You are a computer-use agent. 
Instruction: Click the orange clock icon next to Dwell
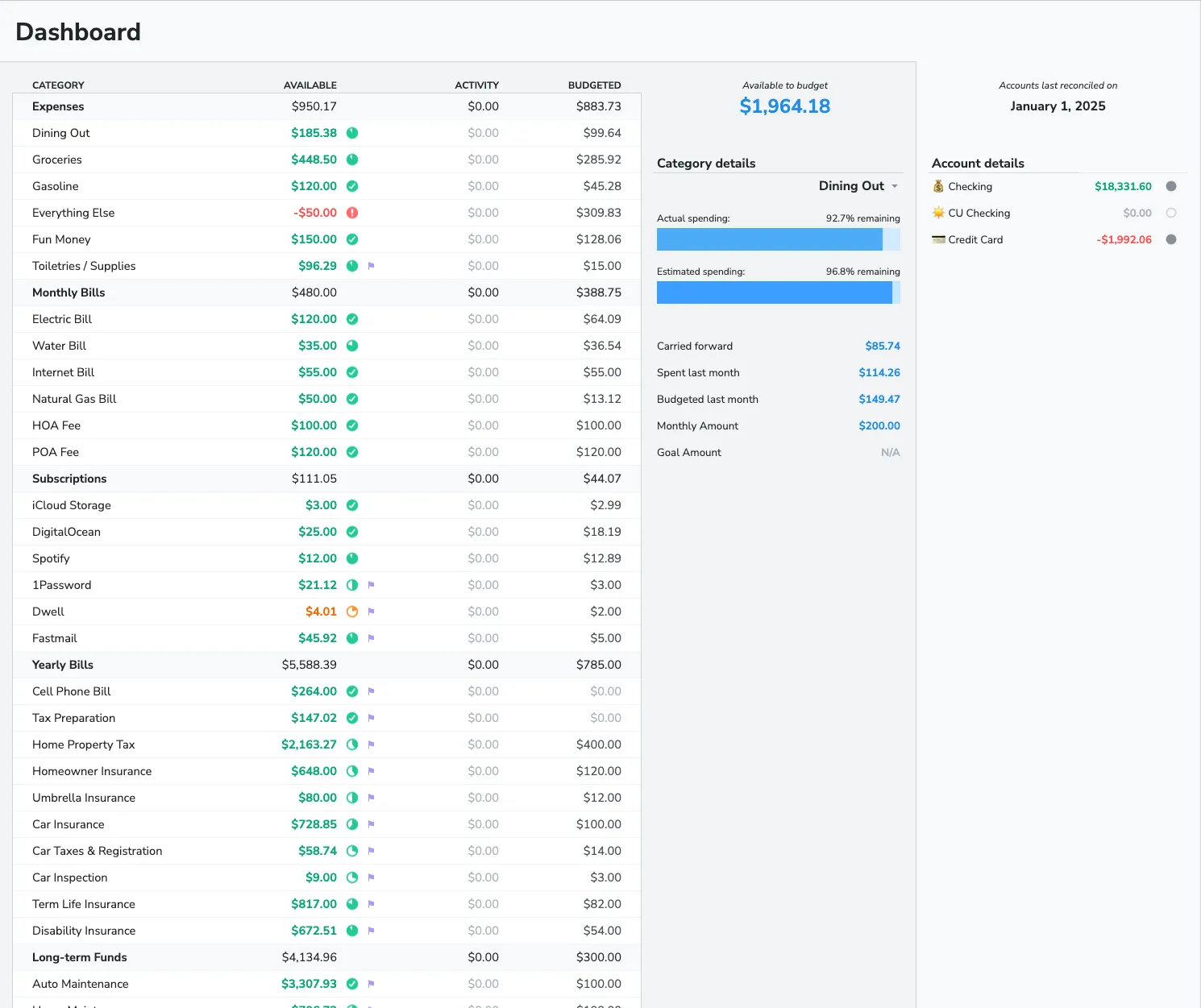pyautogui.click(x=352, y=612)
